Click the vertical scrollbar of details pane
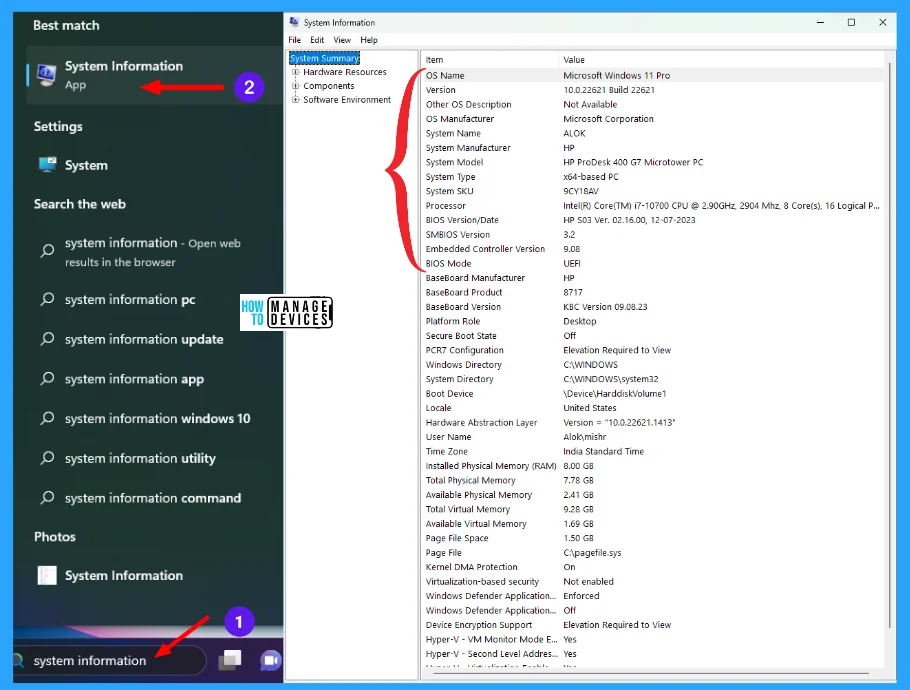 click(x=889, y=345)
